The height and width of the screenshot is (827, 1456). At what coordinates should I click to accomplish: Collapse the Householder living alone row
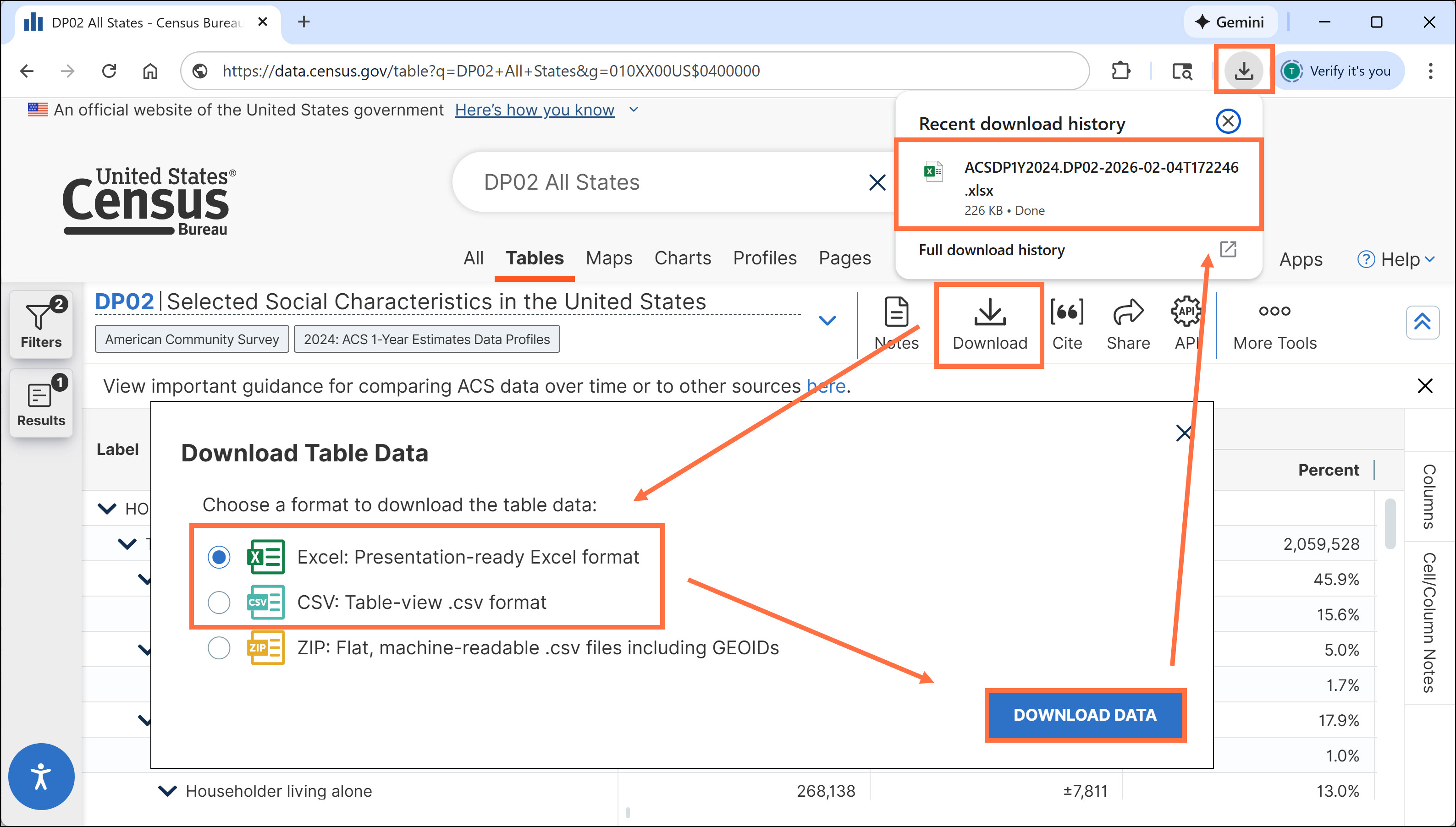[167, 791]
